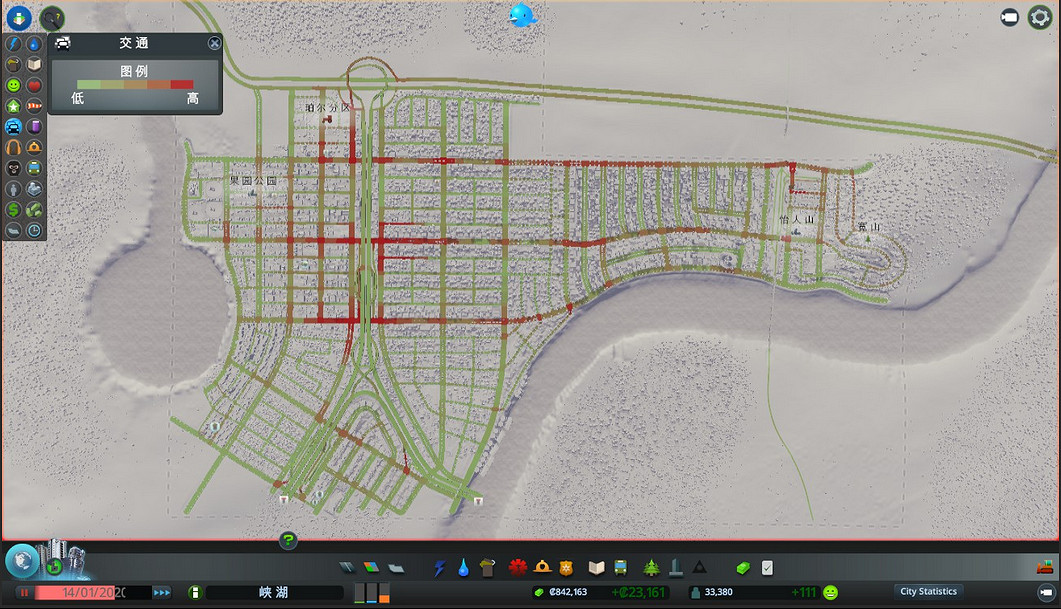Toggle the free camera mode button
Viewport: 1061px width, 609px height.
pos(1010,17)
